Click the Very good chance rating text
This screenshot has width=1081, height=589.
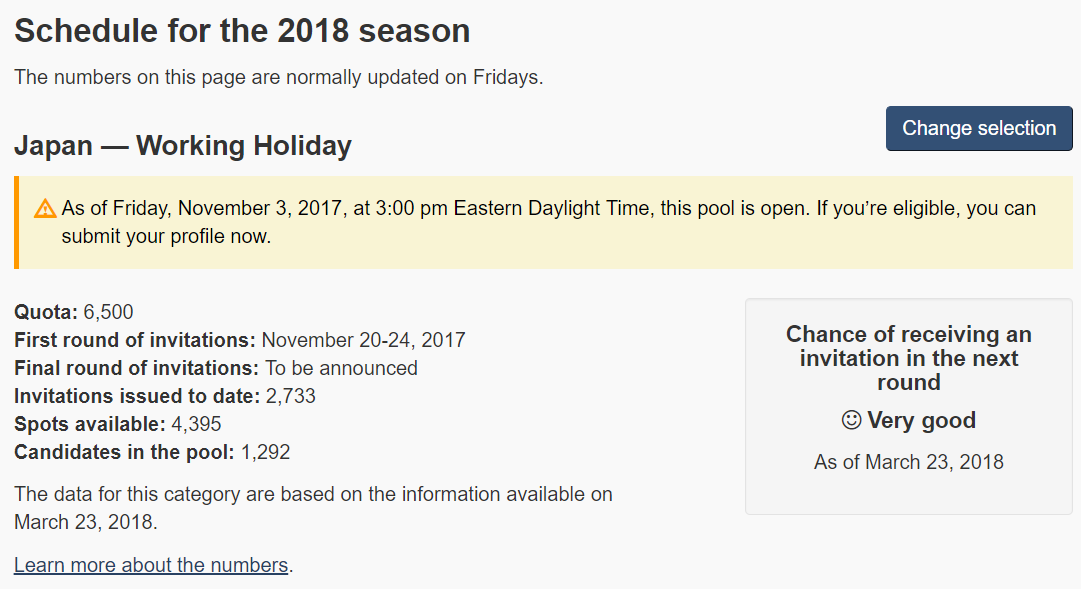[921, 420]
